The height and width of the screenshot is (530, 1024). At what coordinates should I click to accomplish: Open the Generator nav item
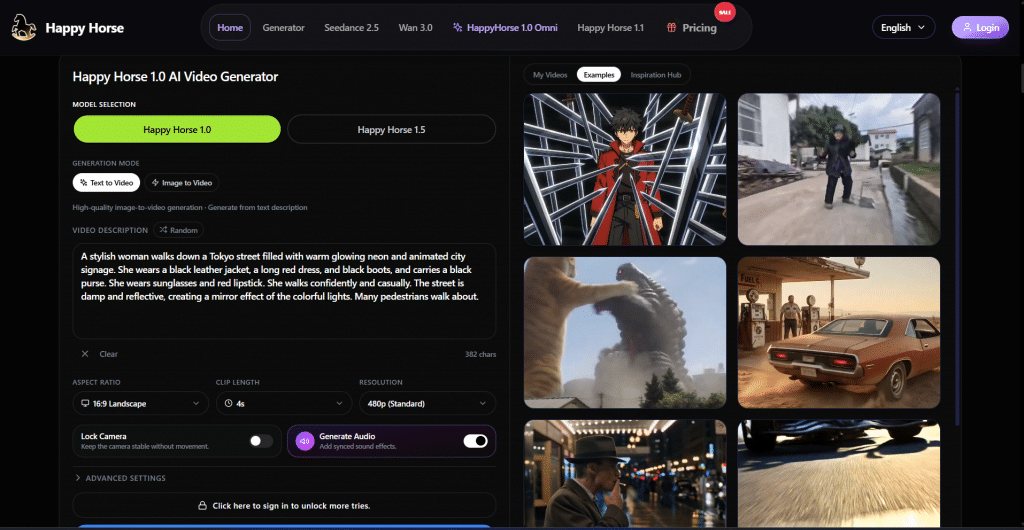[x=283, y=28]
